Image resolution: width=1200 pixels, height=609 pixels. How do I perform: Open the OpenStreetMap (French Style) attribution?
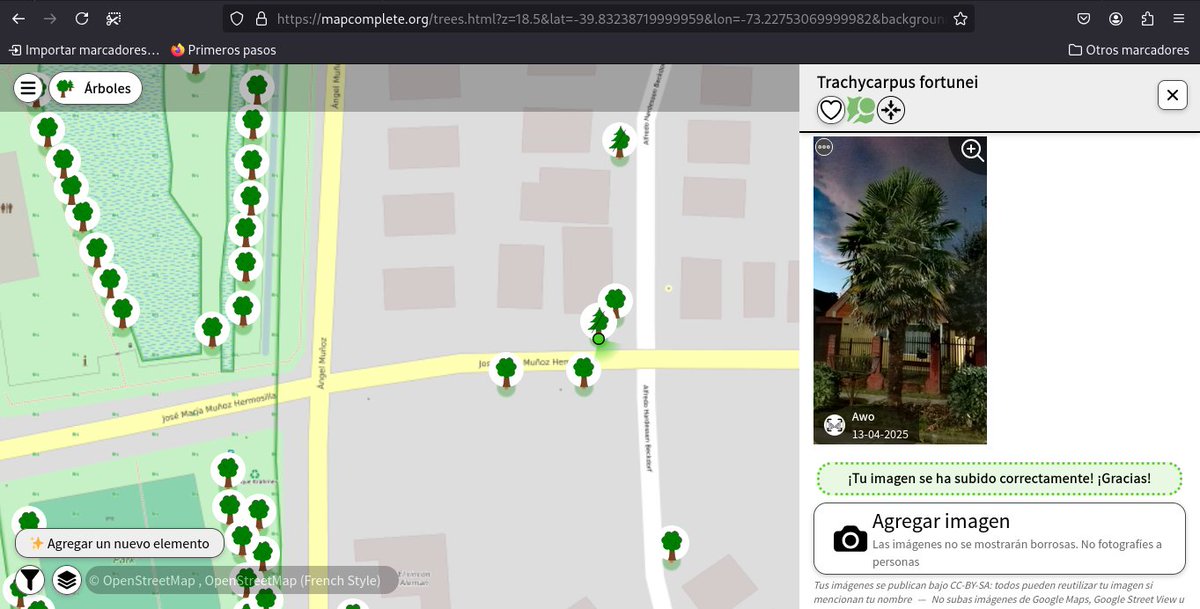(292, 580)
